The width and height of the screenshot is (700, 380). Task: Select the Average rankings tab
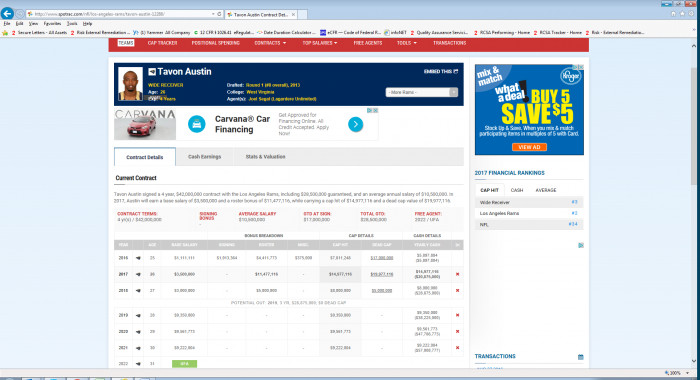(x=546, y=190)
